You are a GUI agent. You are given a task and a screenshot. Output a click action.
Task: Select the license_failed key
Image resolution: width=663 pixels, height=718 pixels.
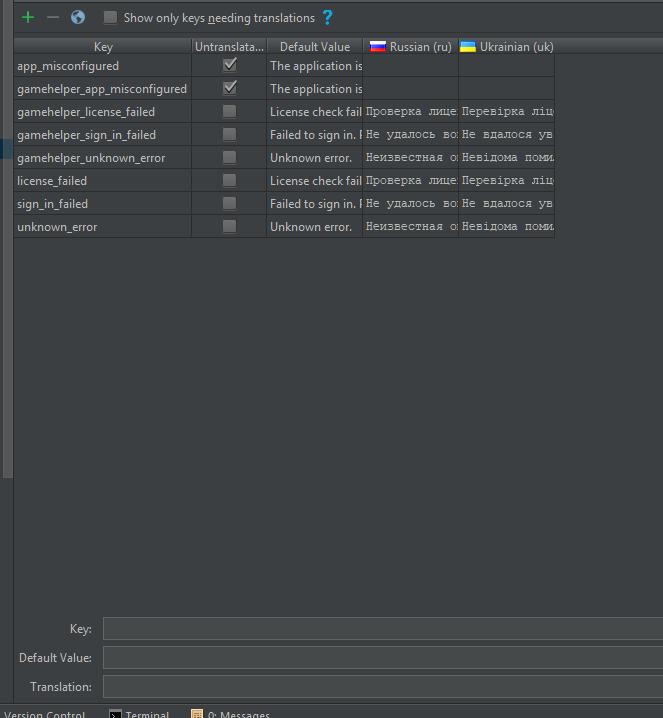(x=103, y=180)
